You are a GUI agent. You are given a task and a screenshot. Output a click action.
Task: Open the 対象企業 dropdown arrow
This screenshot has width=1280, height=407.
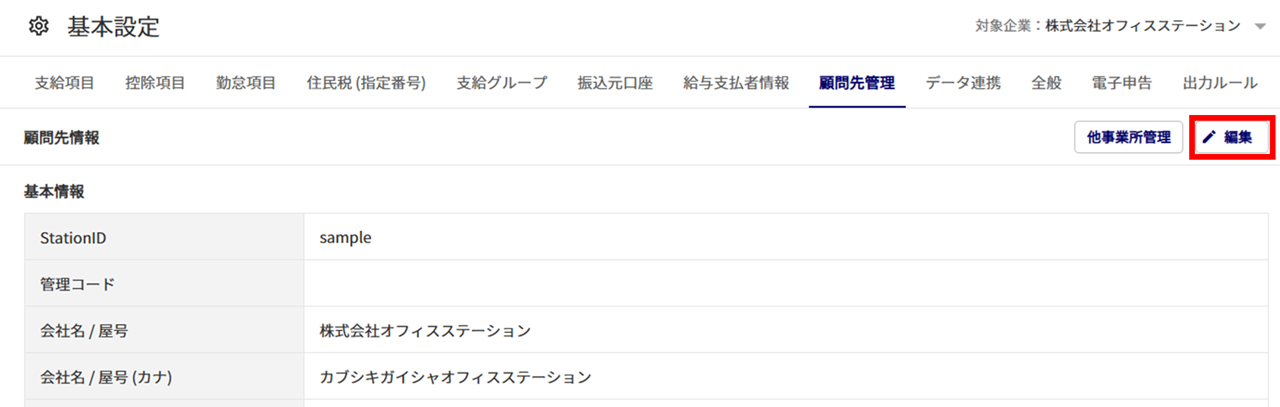click(1260, 27)
